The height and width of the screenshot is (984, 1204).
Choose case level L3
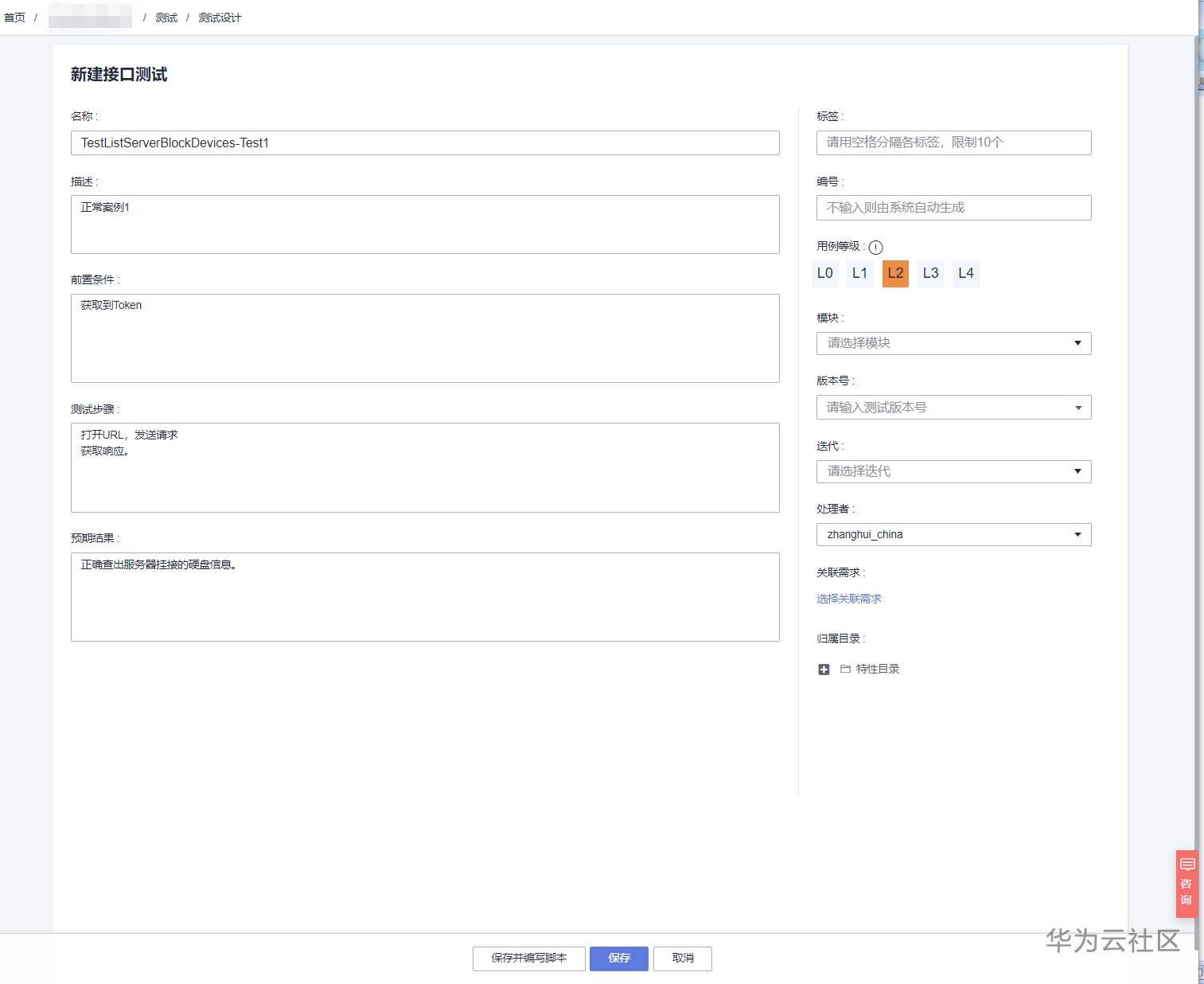pyautogui.click(x=930, y=273)
